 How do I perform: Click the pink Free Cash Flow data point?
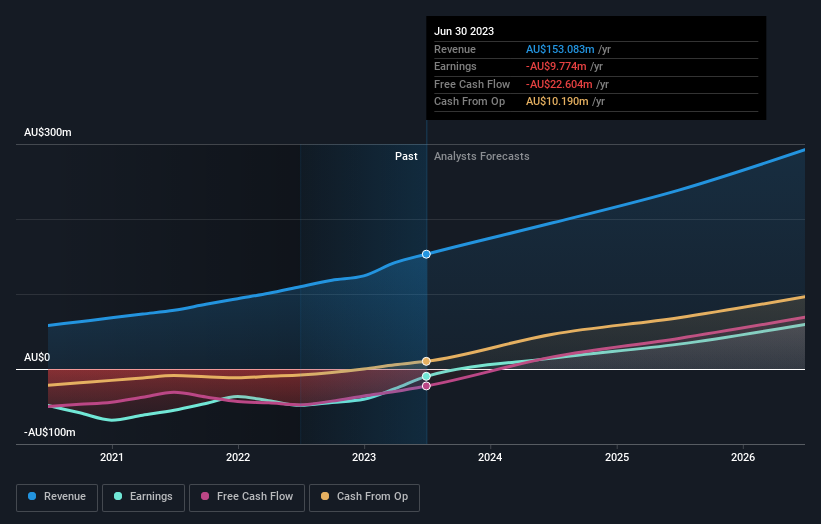426,386
